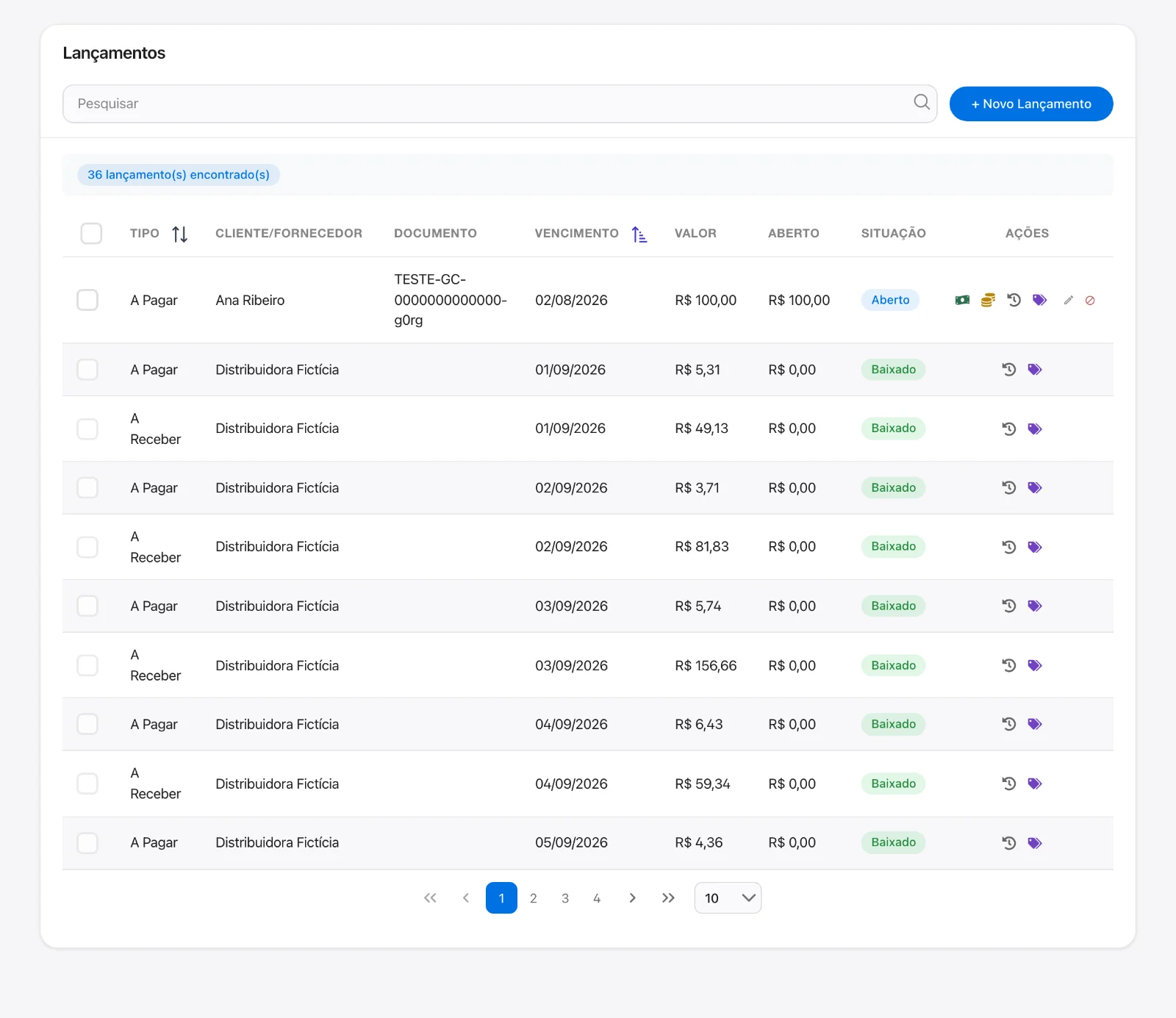This screenshot has width=1176, height=1018.
Task: Jump to last page with double arrow
Action: tap(668, 898)
